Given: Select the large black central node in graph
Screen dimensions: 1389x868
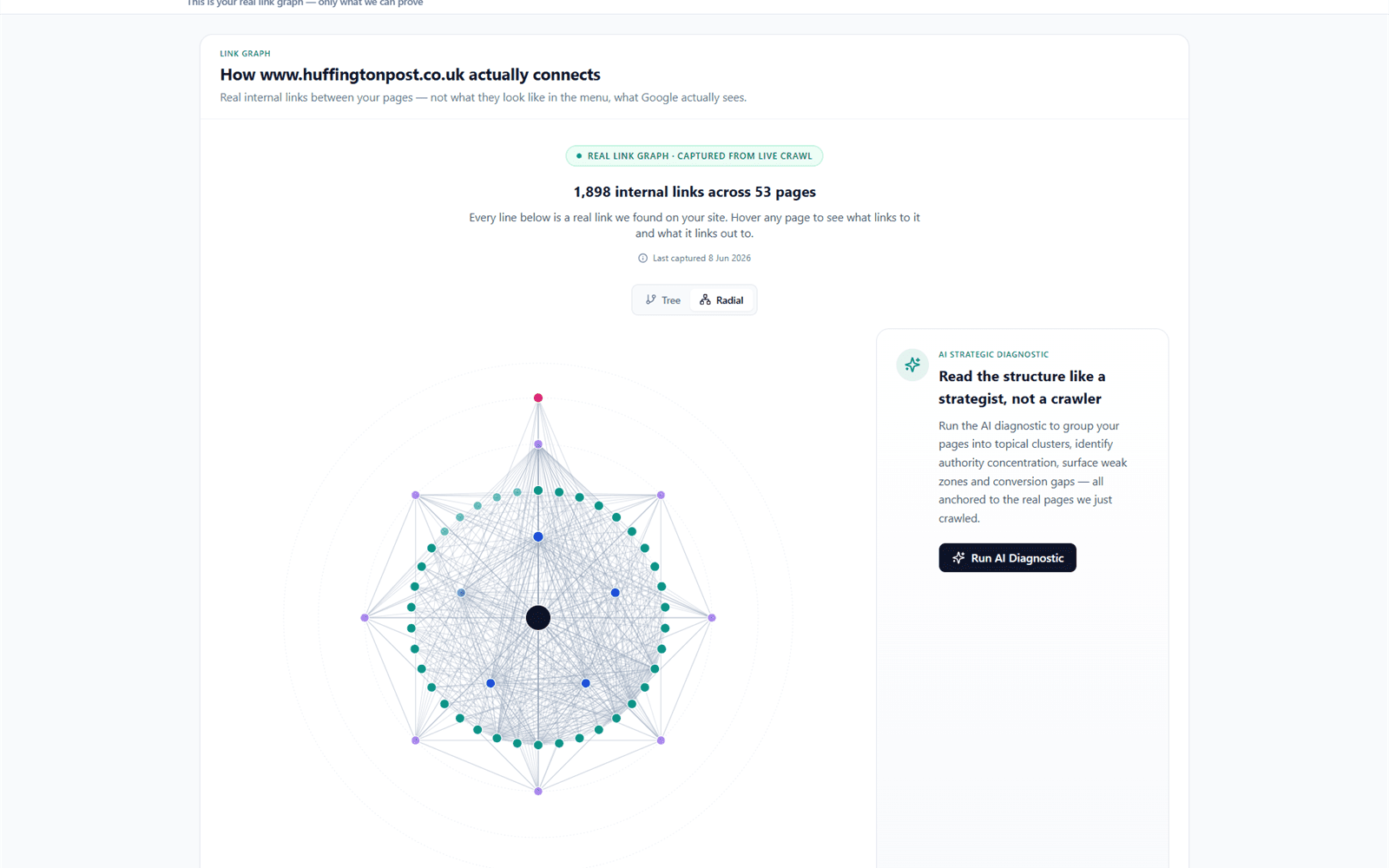Looking at the screenshot, I should coord(538,618).
